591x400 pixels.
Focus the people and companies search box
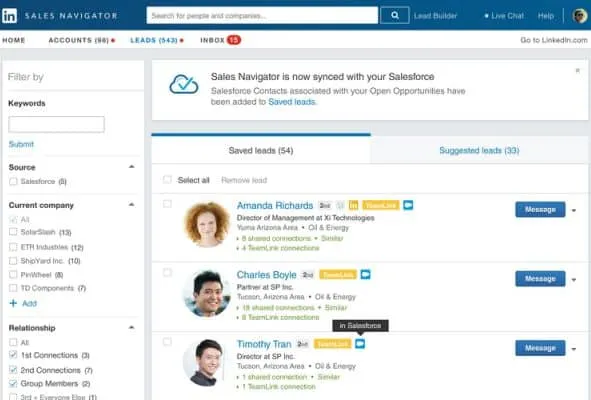click(262, 15)
